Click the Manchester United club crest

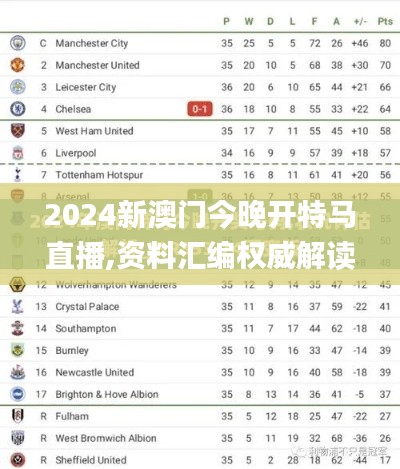[x=17, y=65]
